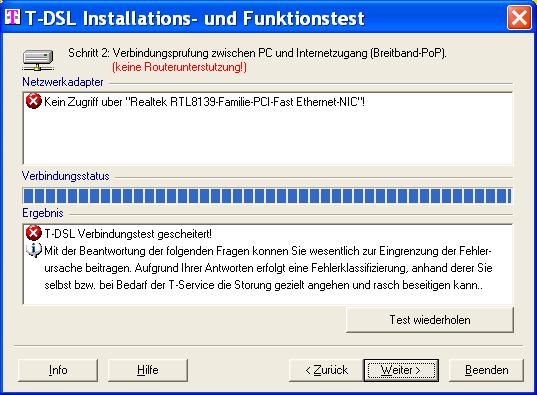Go back with the Zurück button
537x395 pixels.
tap(326, 370)
